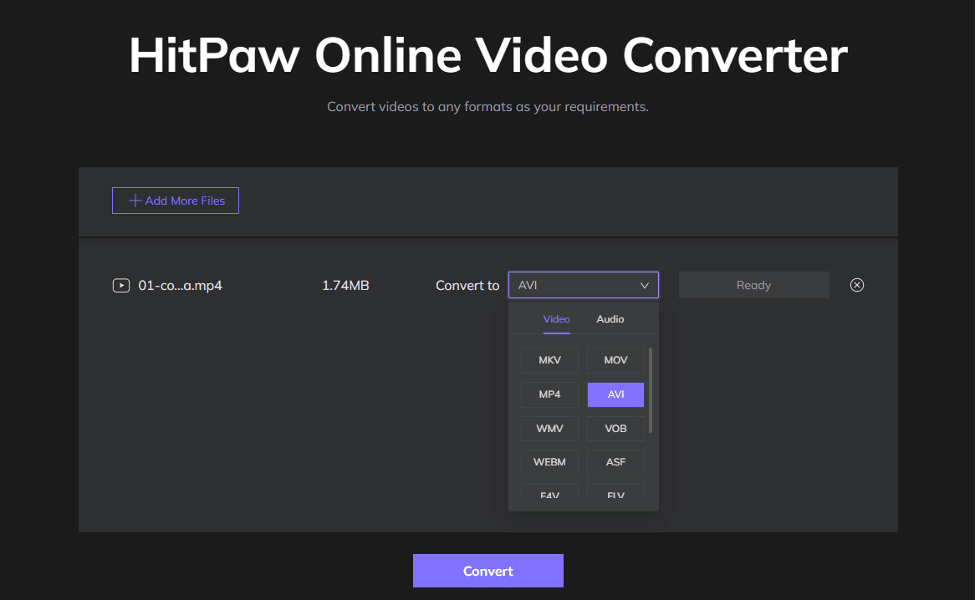Select FLV output format
The height and width of the screenshot is (600, 977).
click(x=615, y=494)
